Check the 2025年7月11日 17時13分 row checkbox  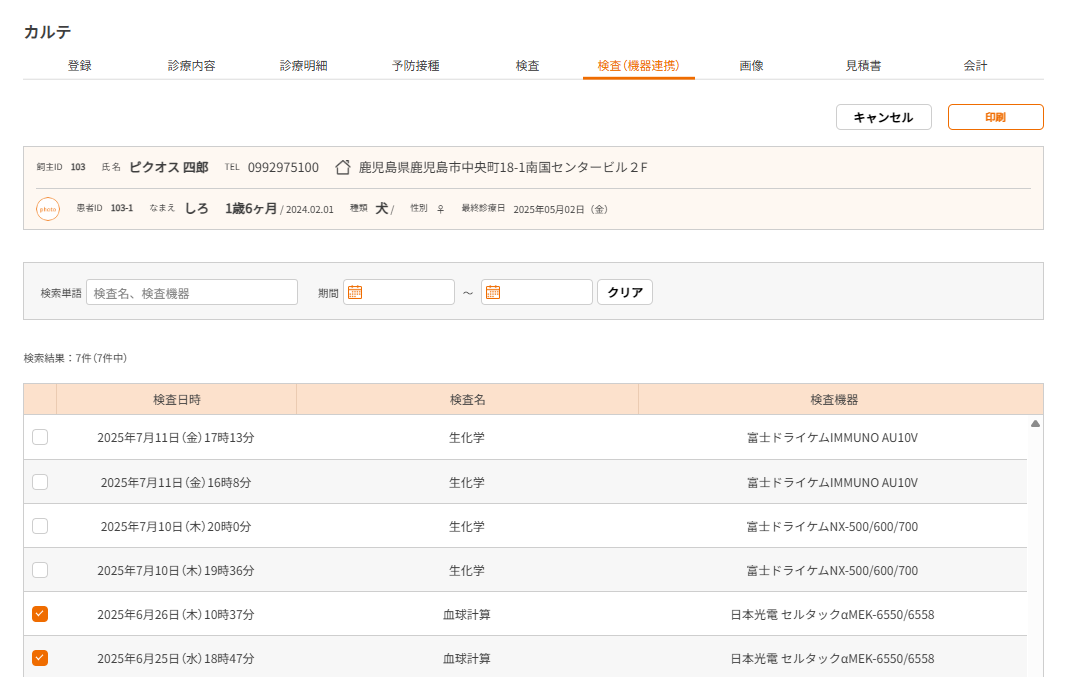point(40,437)
